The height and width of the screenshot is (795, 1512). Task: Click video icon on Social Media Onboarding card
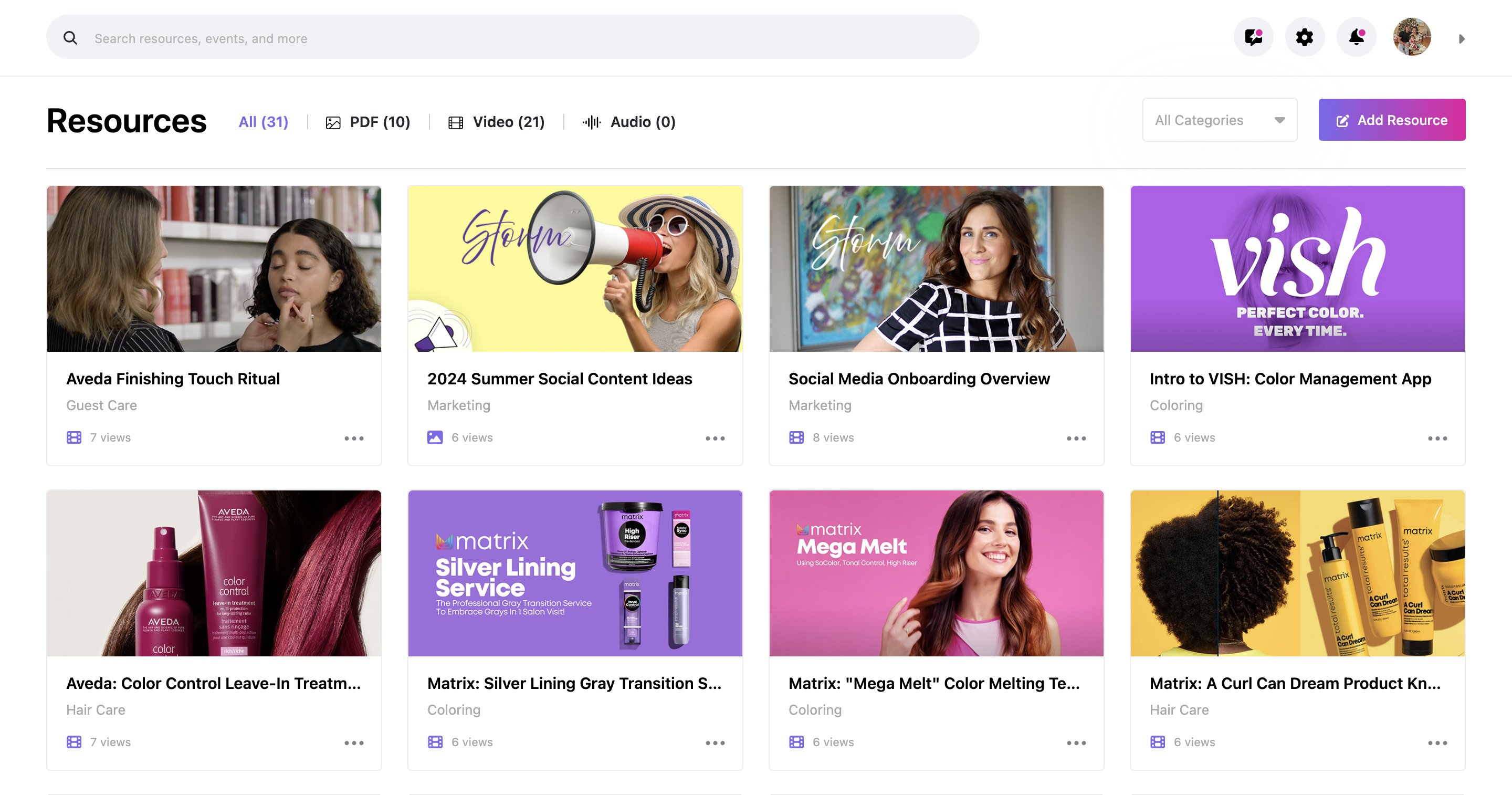(x=796, y=437)
